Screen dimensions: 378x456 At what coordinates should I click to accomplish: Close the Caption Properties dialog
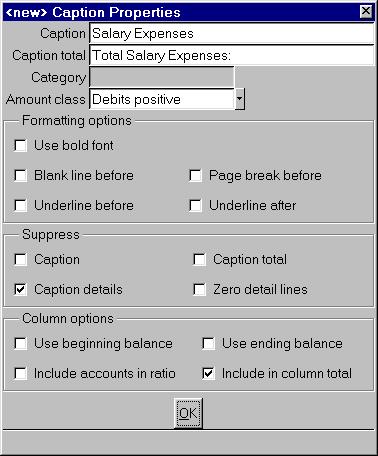(x=366, y=12)
